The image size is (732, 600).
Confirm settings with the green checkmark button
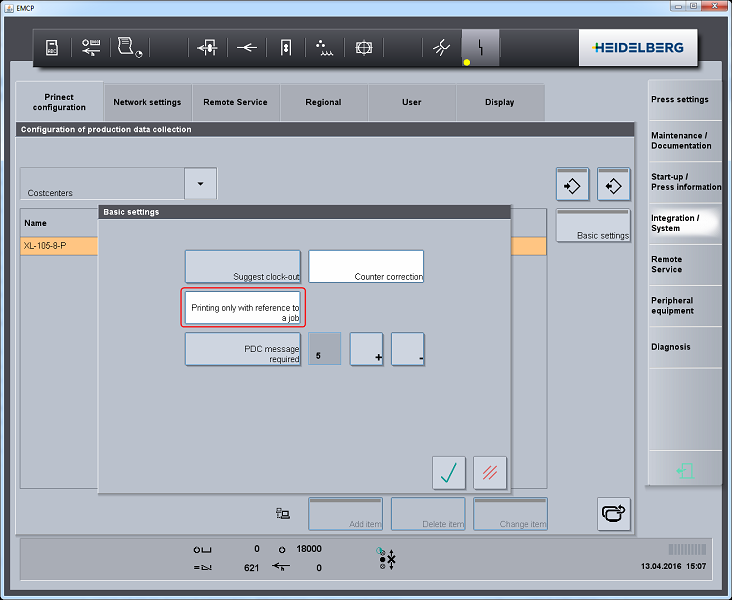449,472
